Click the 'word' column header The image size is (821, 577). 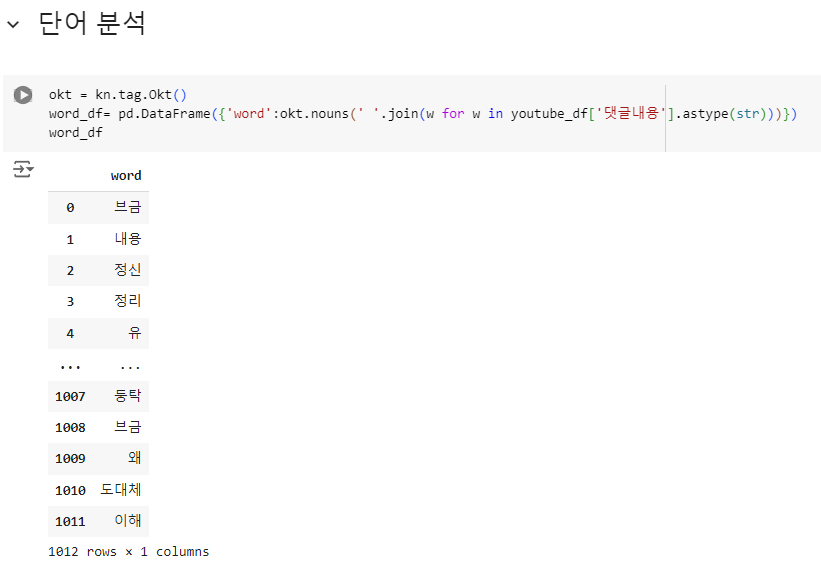tap(126, 175)
